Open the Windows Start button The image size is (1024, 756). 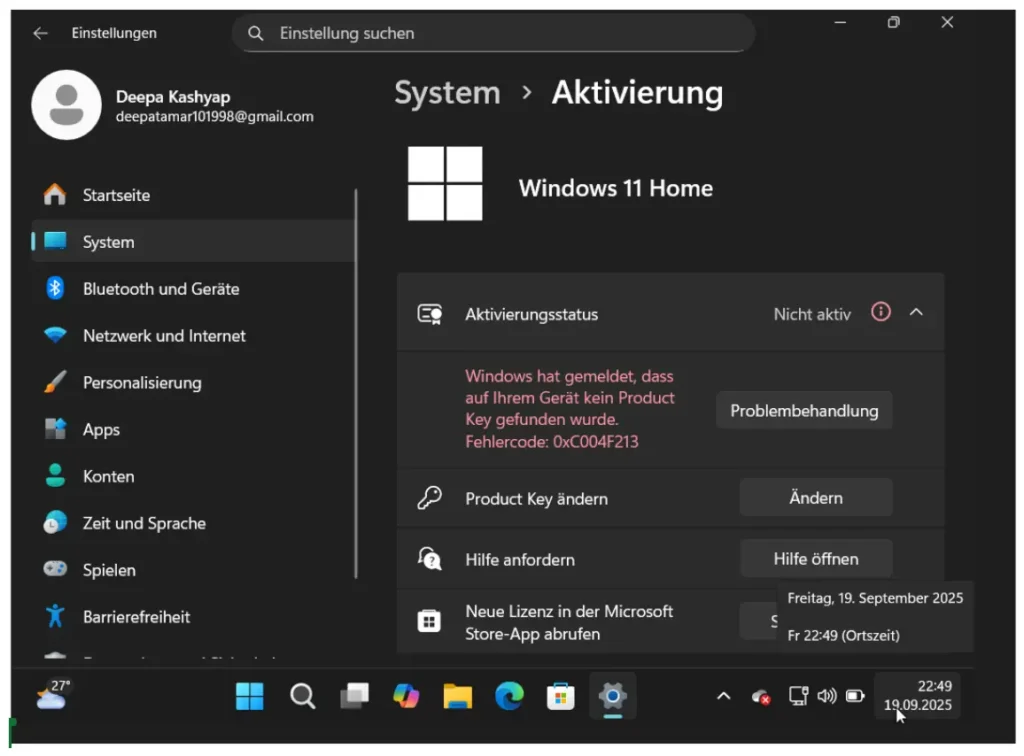pos(249,696)
